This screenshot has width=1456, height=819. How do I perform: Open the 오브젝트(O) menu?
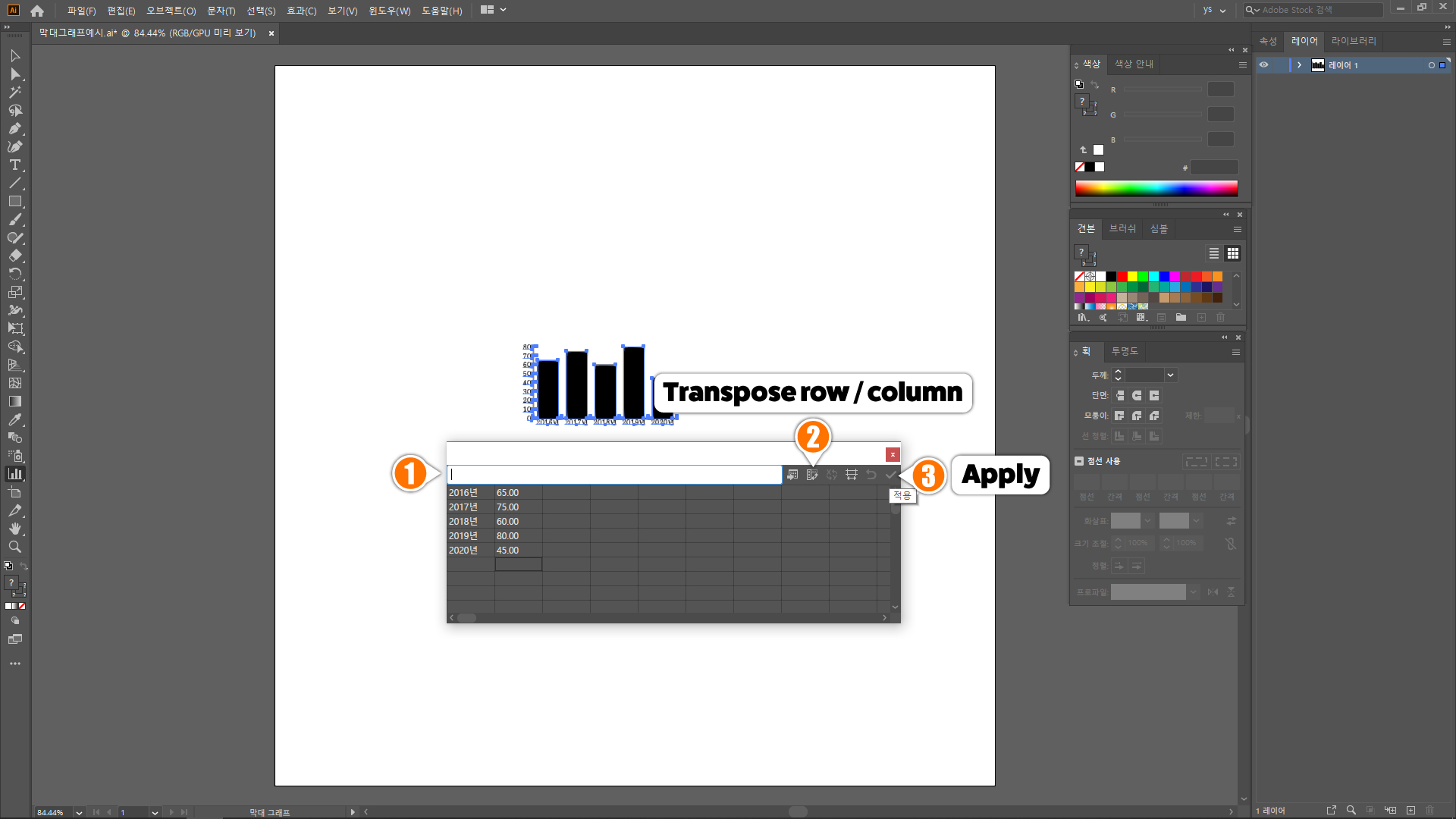point(171,11)
